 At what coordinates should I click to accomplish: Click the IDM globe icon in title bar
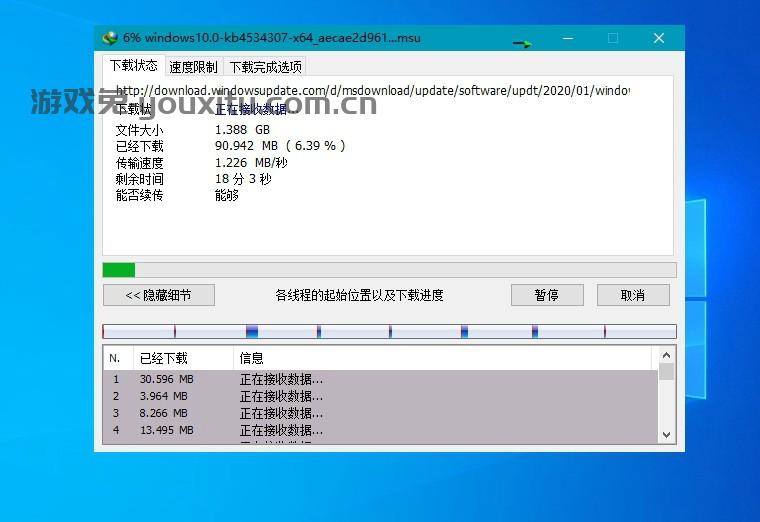(x=111, y=38)
